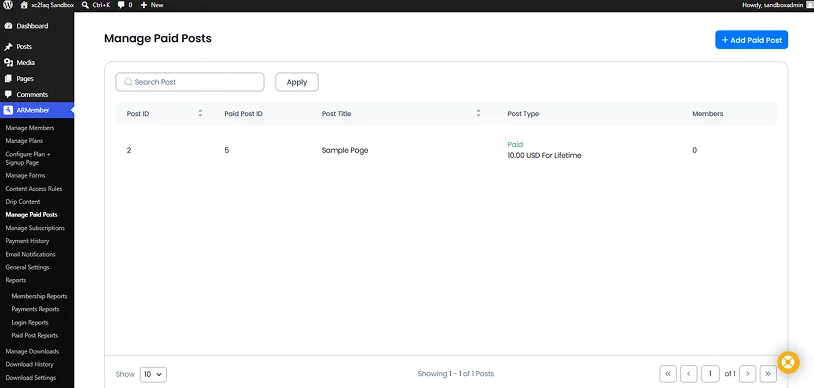Screen dimensions: 814x388
Task: Open the orange lifebuoy help icon
Action: click(x=788, y=363)
